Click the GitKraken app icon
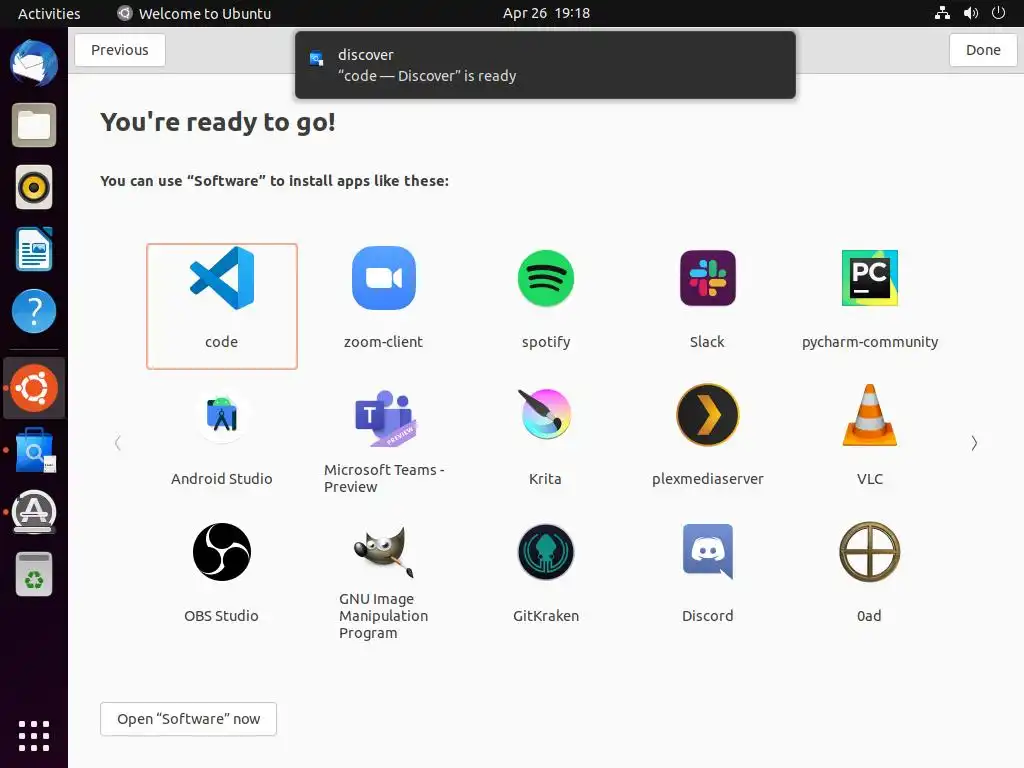1024x768 pixels. pyautogui.click(x=546, y=552)
